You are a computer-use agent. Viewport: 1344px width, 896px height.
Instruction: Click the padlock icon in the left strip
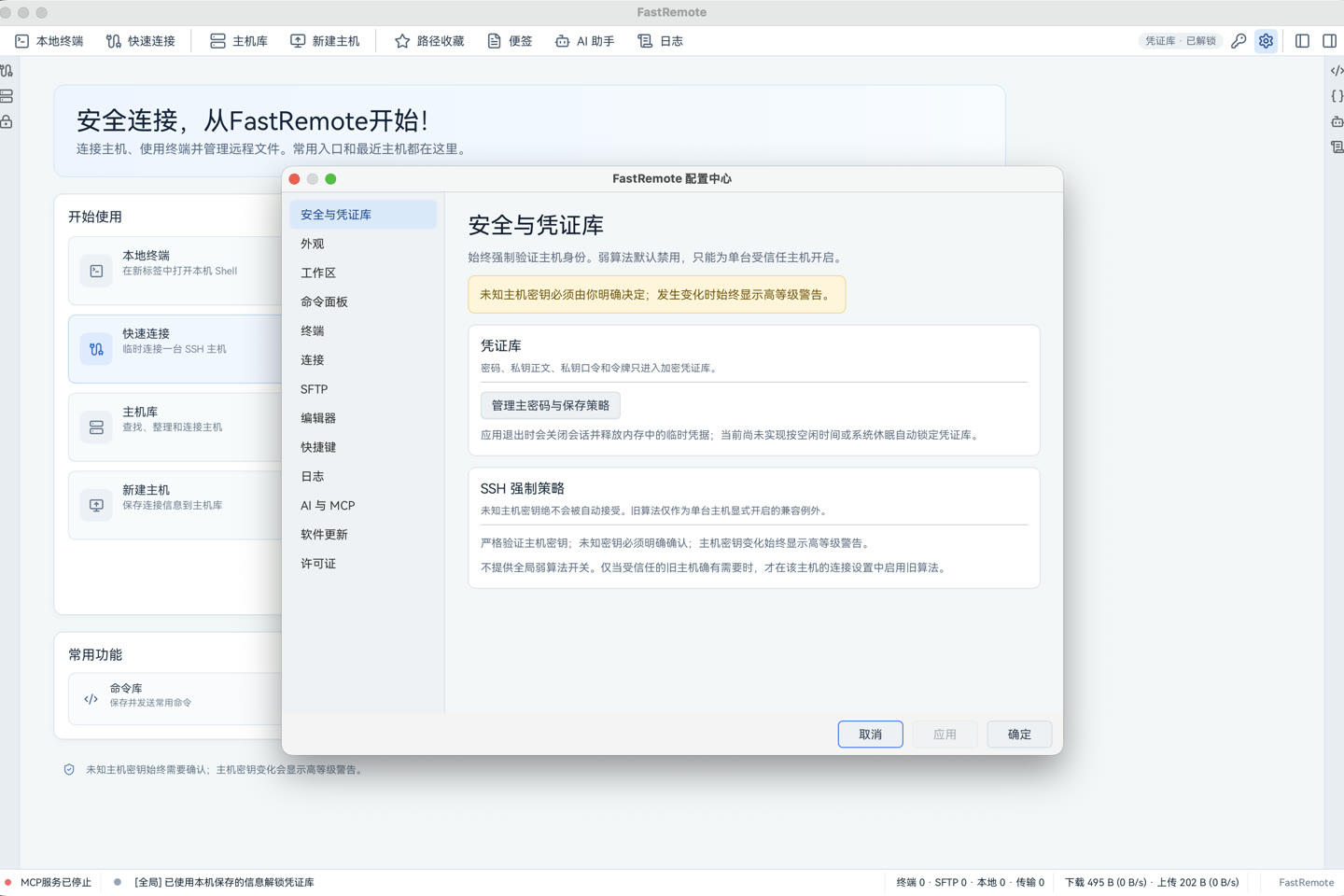[x=7, y=121]
